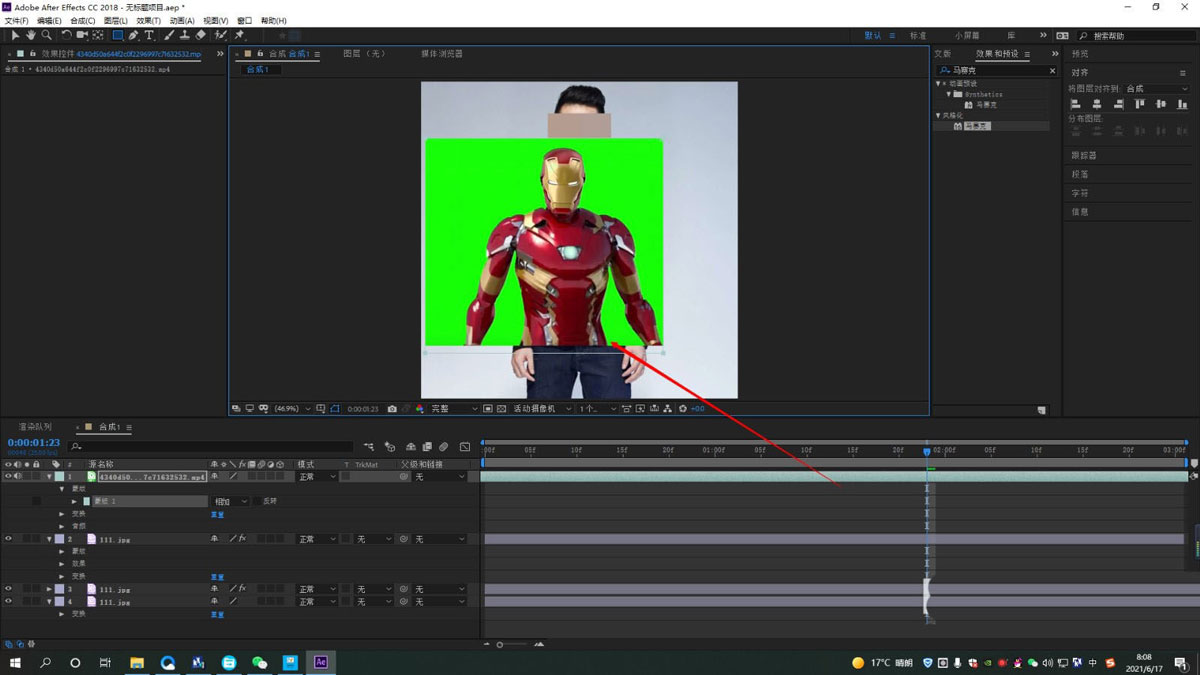Select the Zoom magnifier tool
1200x675 pixels.
coord(46,35)
